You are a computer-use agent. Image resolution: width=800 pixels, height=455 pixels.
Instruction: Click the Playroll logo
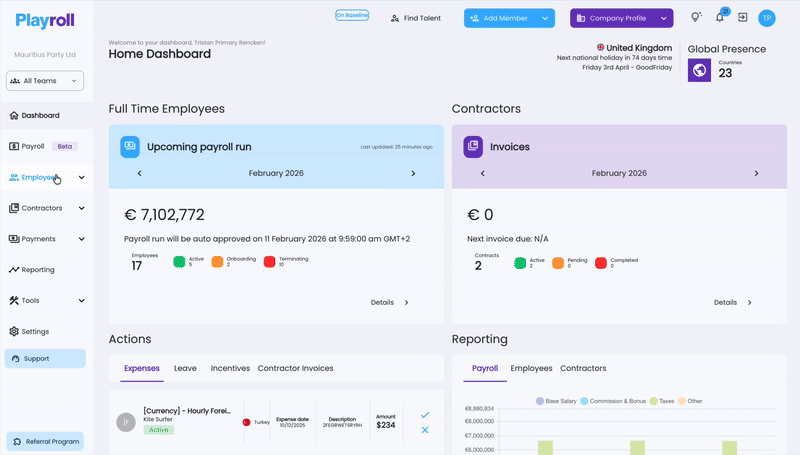coord(45,20)
